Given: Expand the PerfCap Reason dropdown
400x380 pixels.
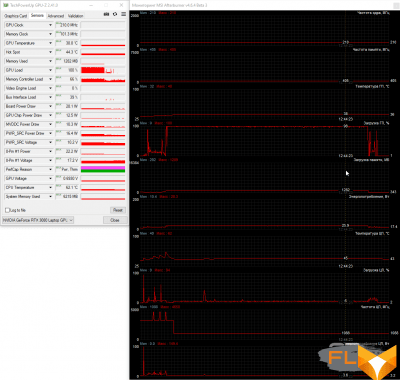Looking at the screenshot, I should [x=50, y=169].
